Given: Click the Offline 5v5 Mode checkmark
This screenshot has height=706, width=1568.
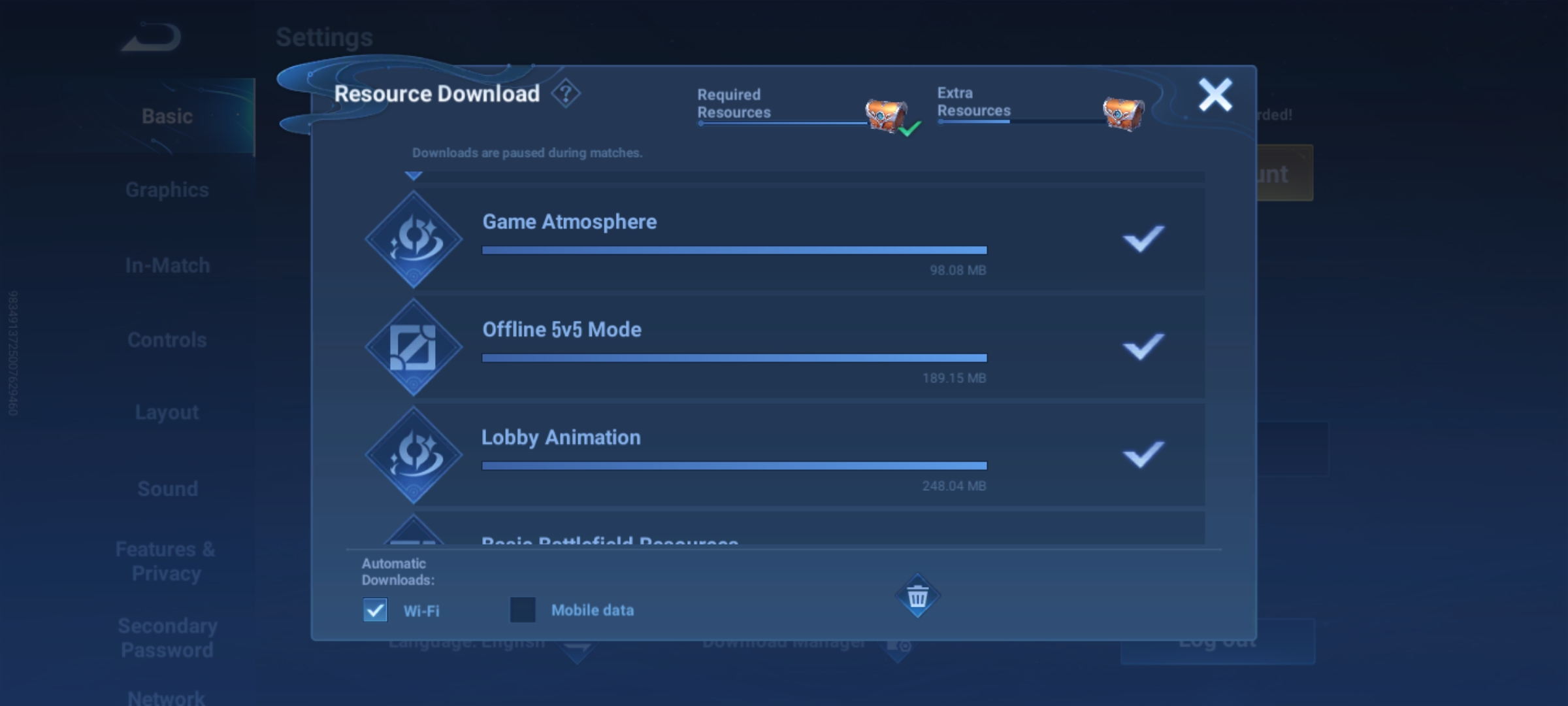Looking at the screenshot, I should (1143, 346).
